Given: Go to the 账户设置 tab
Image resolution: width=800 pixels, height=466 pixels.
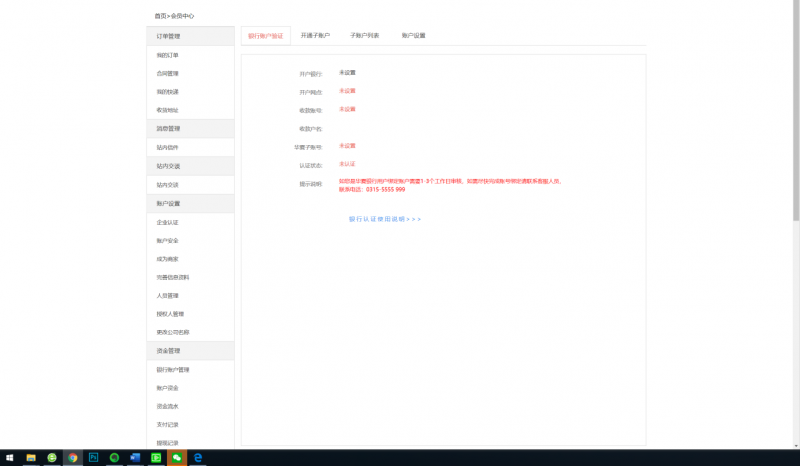Looking at the screenshot, I should [x=413, y=36].
